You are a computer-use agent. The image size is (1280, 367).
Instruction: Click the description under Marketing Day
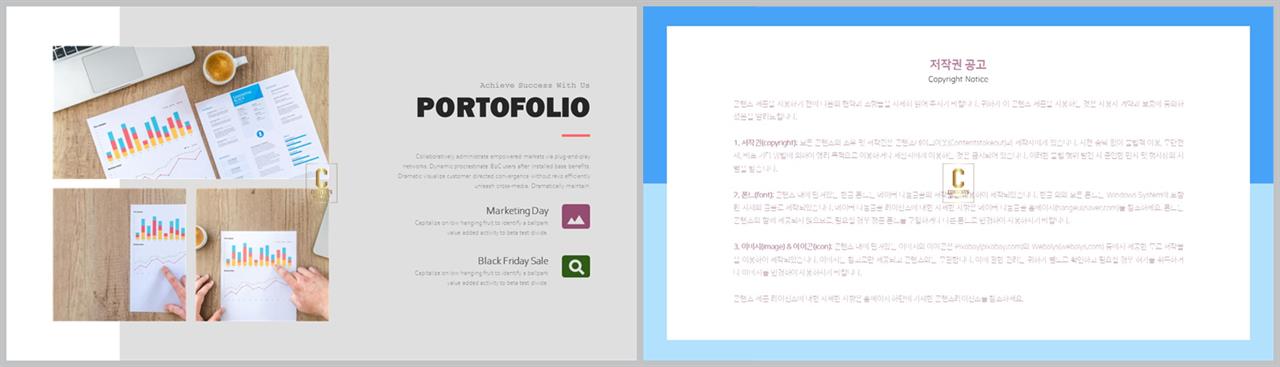tap(481, 229)
